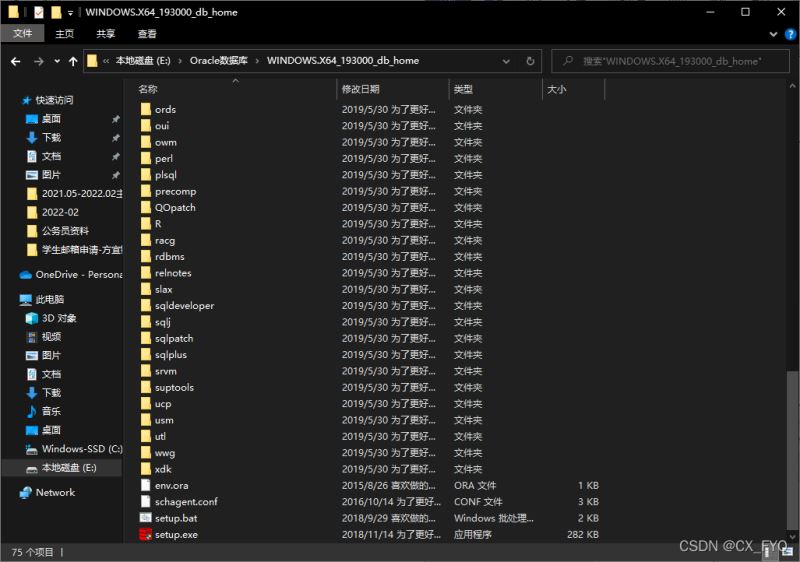Switch to the 查看 ribbon tab
This screenshot has width=800, height=562.
147,34
